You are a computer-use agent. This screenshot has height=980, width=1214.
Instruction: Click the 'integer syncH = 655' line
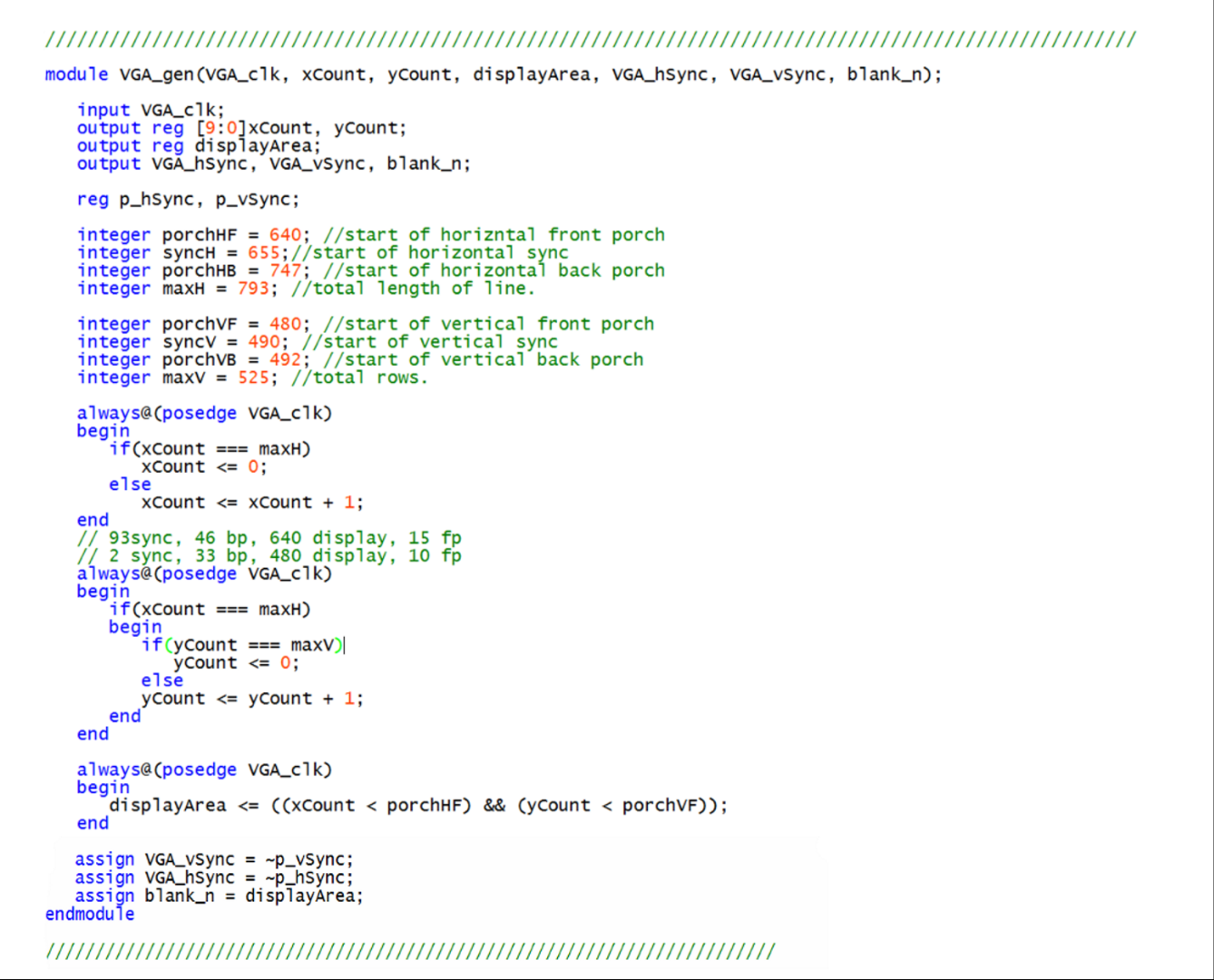323,252
